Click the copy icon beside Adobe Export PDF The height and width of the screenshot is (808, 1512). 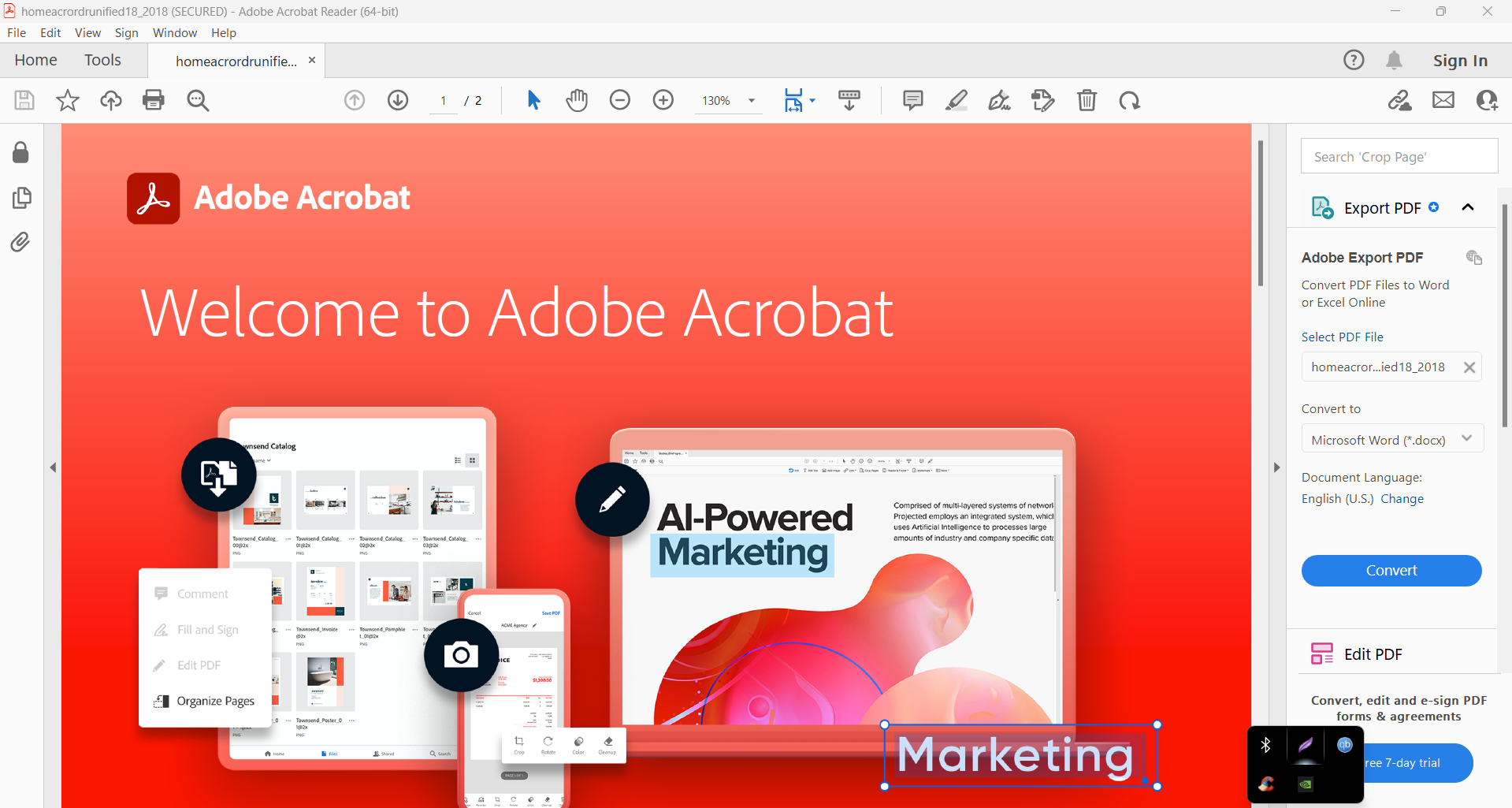(x=1474, y=257)
